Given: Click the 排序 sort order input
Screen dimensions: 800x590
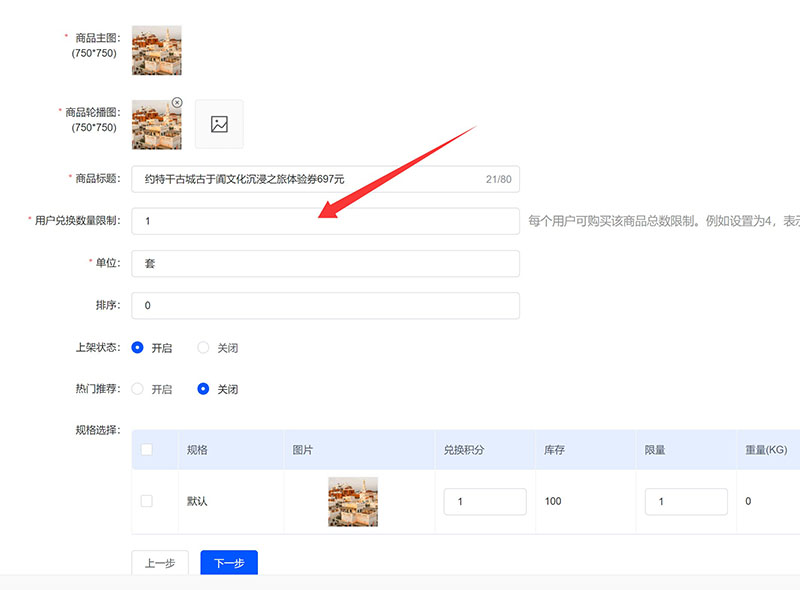Looking at the screenshot, I should 325,306.
